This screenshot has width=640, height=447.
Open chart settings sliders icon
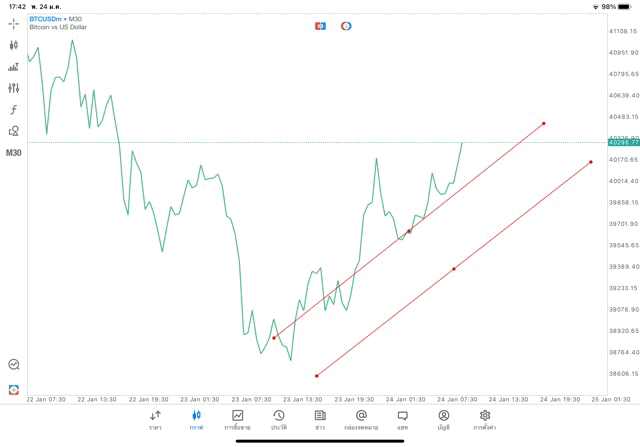[14, 88]
